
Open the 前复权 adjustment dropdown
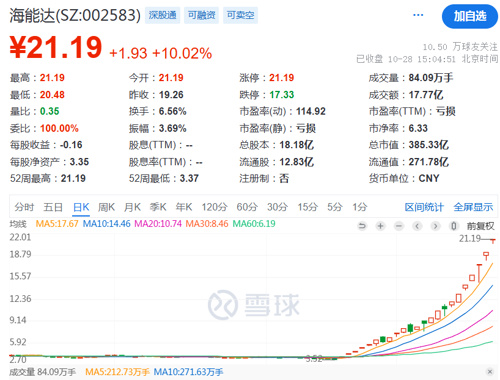coord(480,226)
